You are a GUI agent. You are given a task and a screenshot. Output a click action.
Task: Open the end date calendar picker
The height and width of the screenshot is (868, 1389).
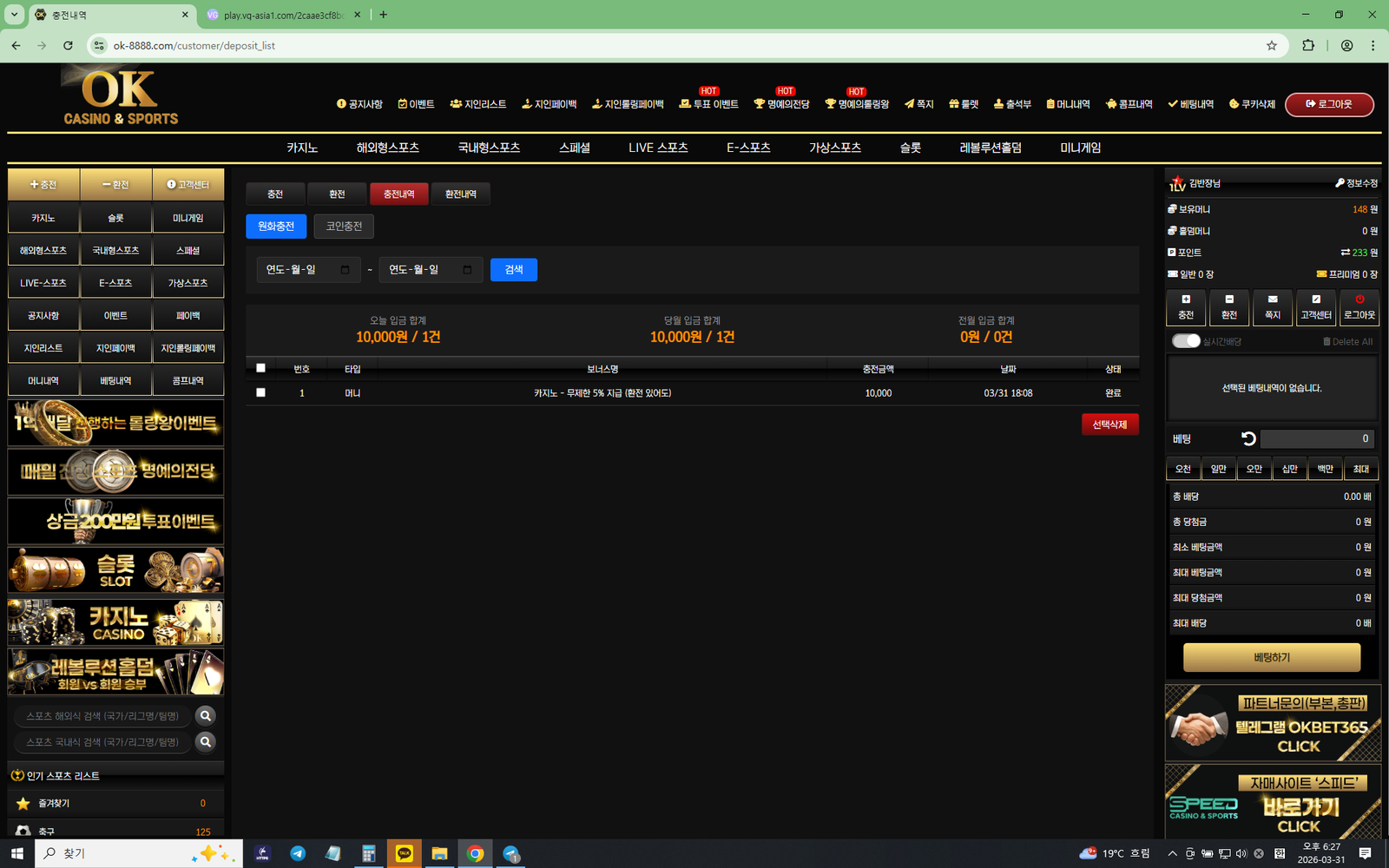(x=467, y=270)
